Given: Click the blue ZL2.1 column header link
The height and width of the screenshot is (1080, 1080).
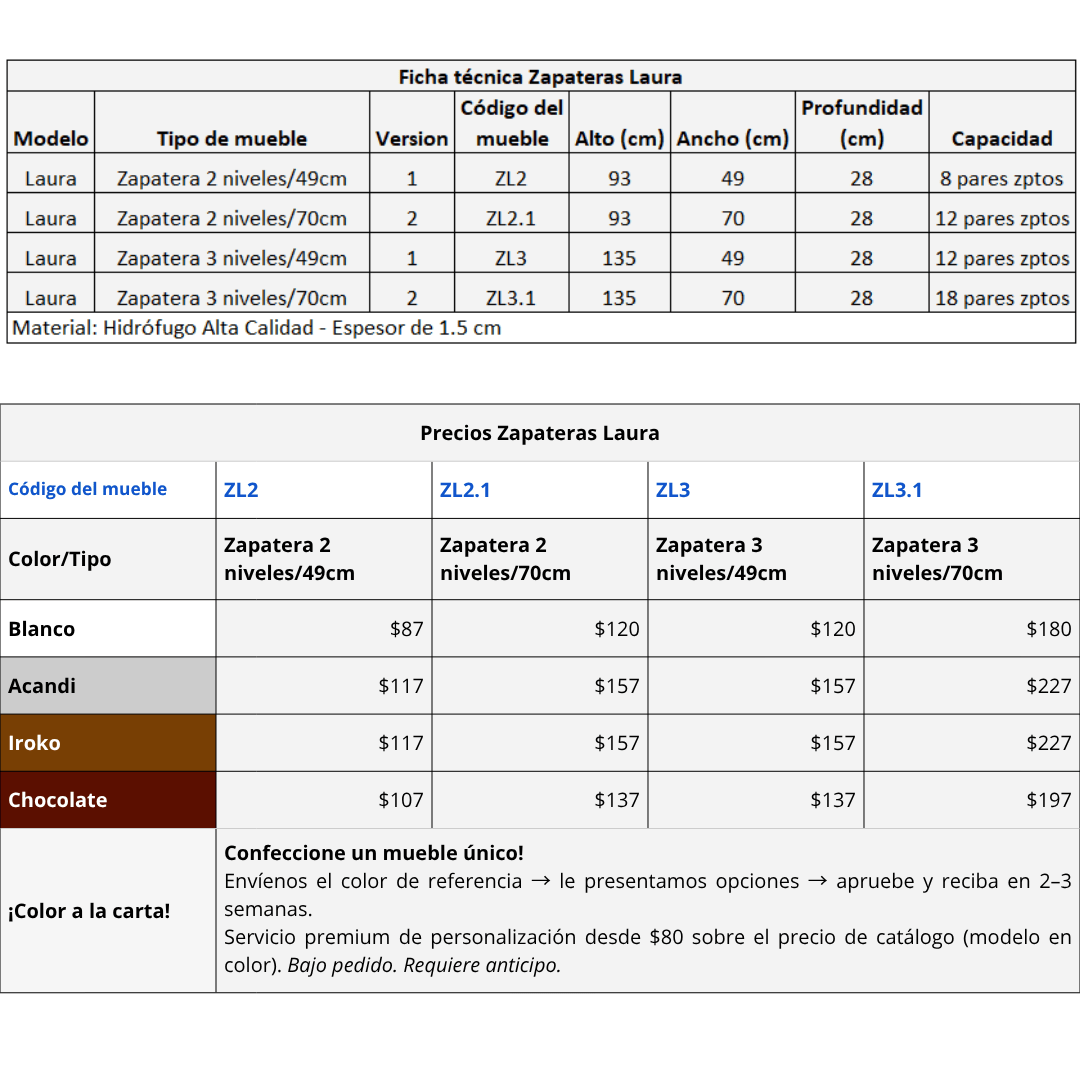Looking at the screenshot, I should point(465,490).
